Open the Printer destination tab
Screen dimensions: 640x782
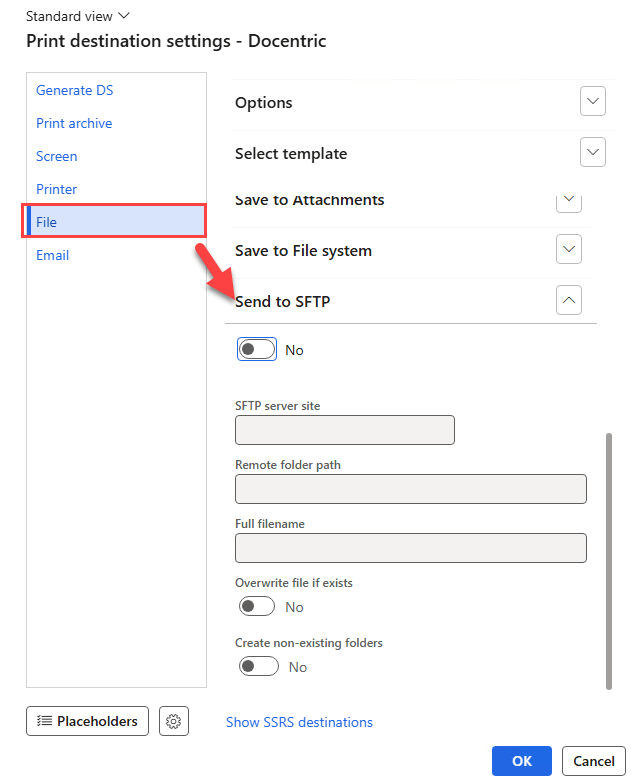[x=57, y=189]
